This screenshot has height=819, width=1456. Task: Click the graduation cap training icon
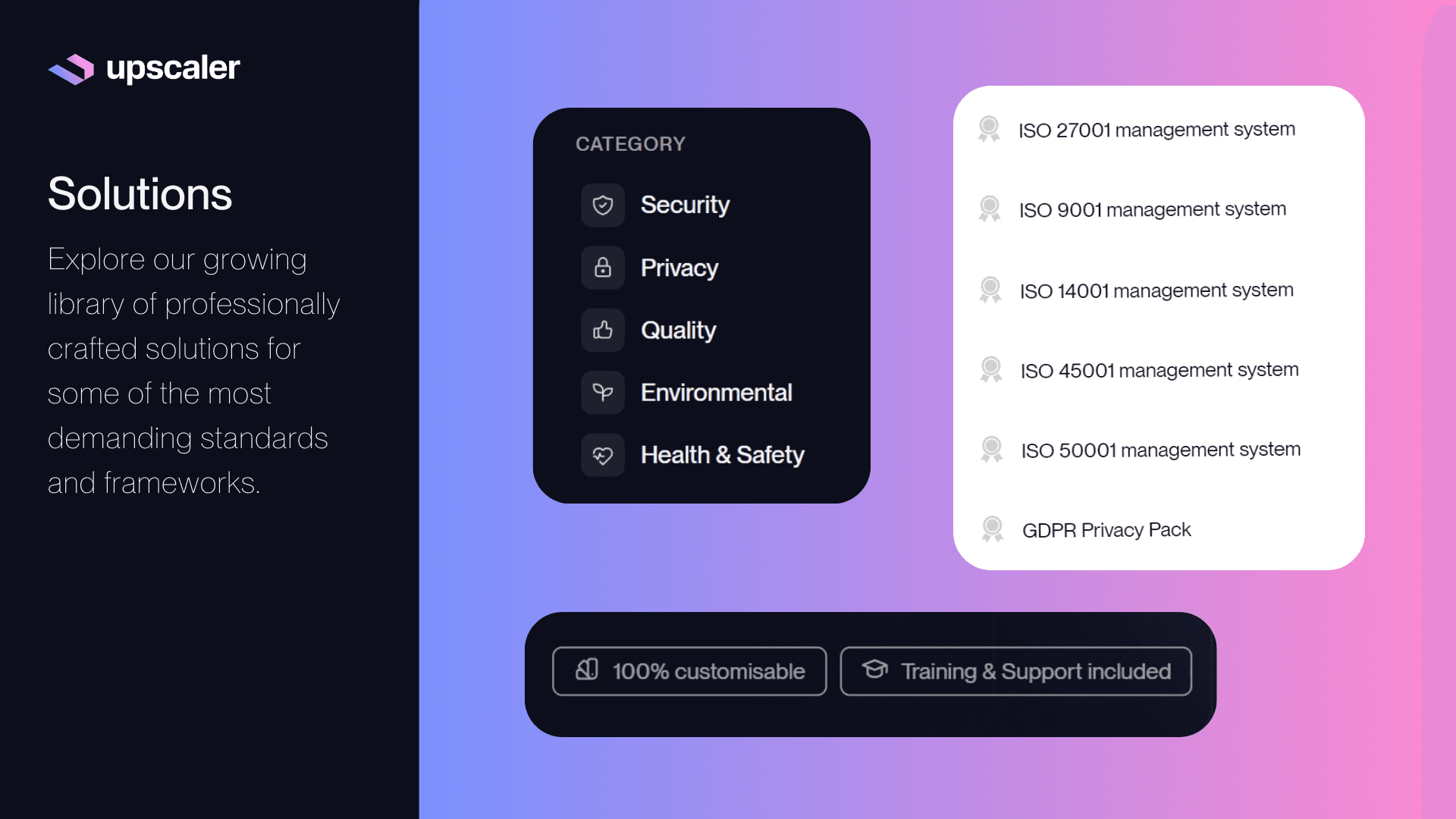pos(874,670)
